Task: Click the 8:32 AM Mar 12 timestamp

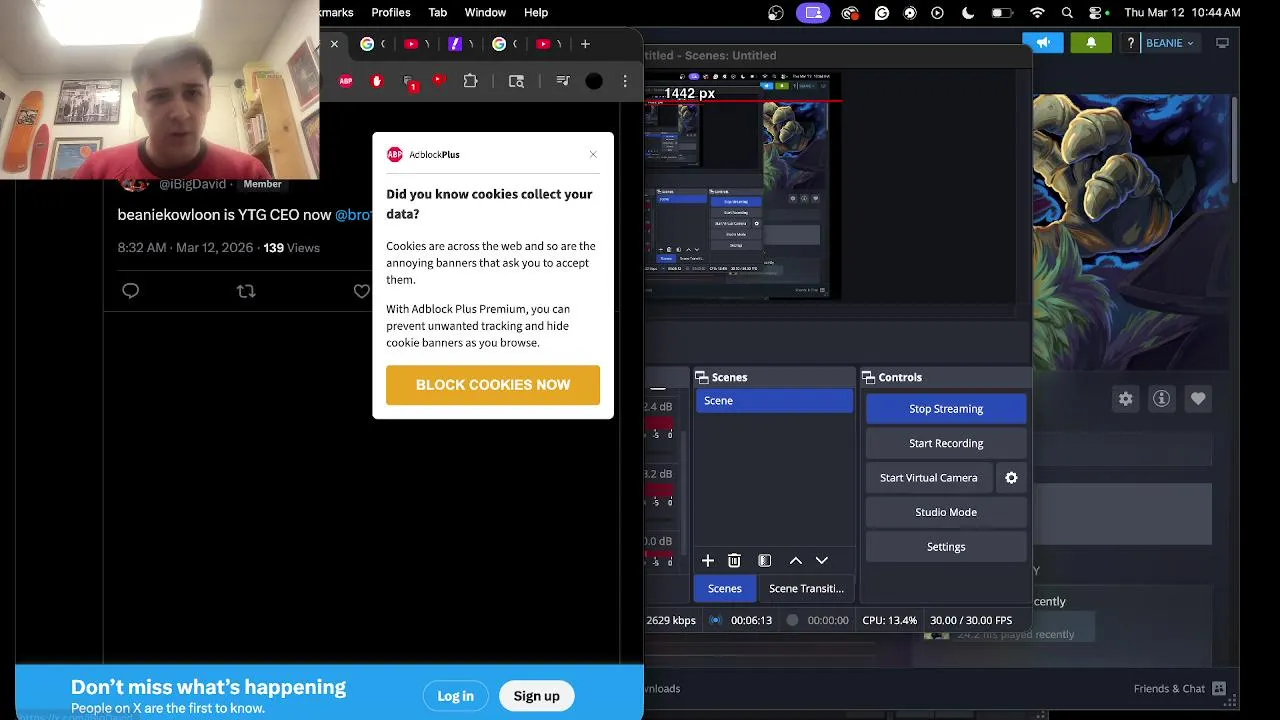Action: [x=185, y=248]
